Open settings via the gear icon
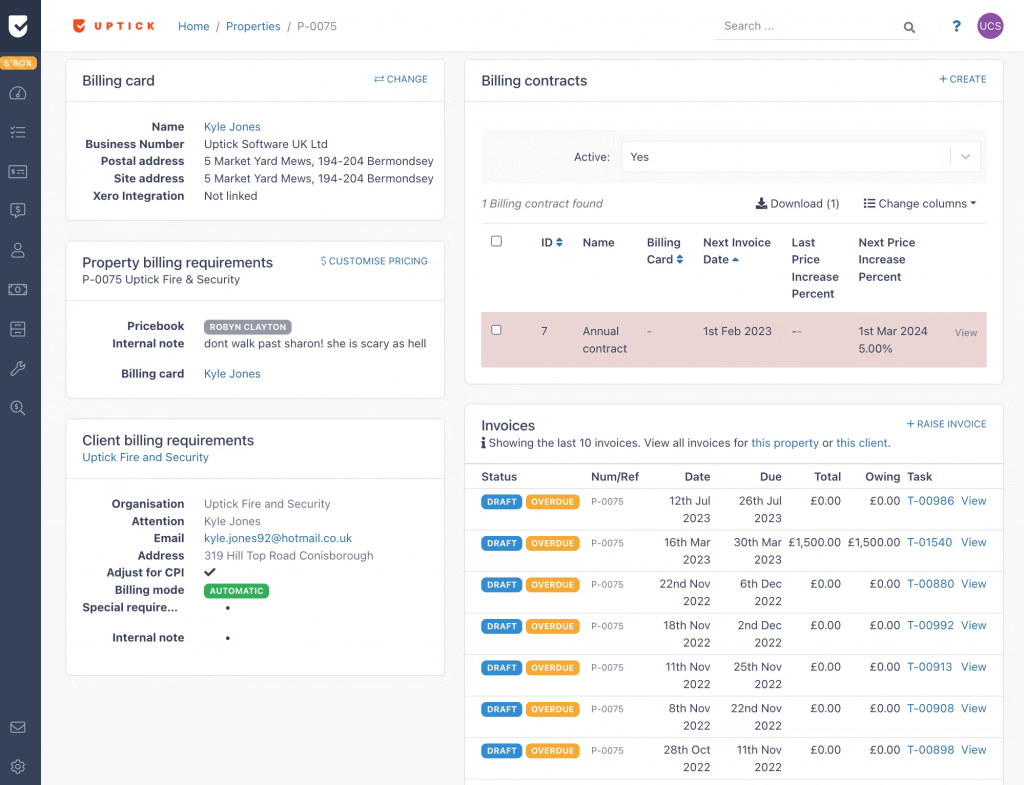Viewport: 1024px width, 785px height. point(19,766)
